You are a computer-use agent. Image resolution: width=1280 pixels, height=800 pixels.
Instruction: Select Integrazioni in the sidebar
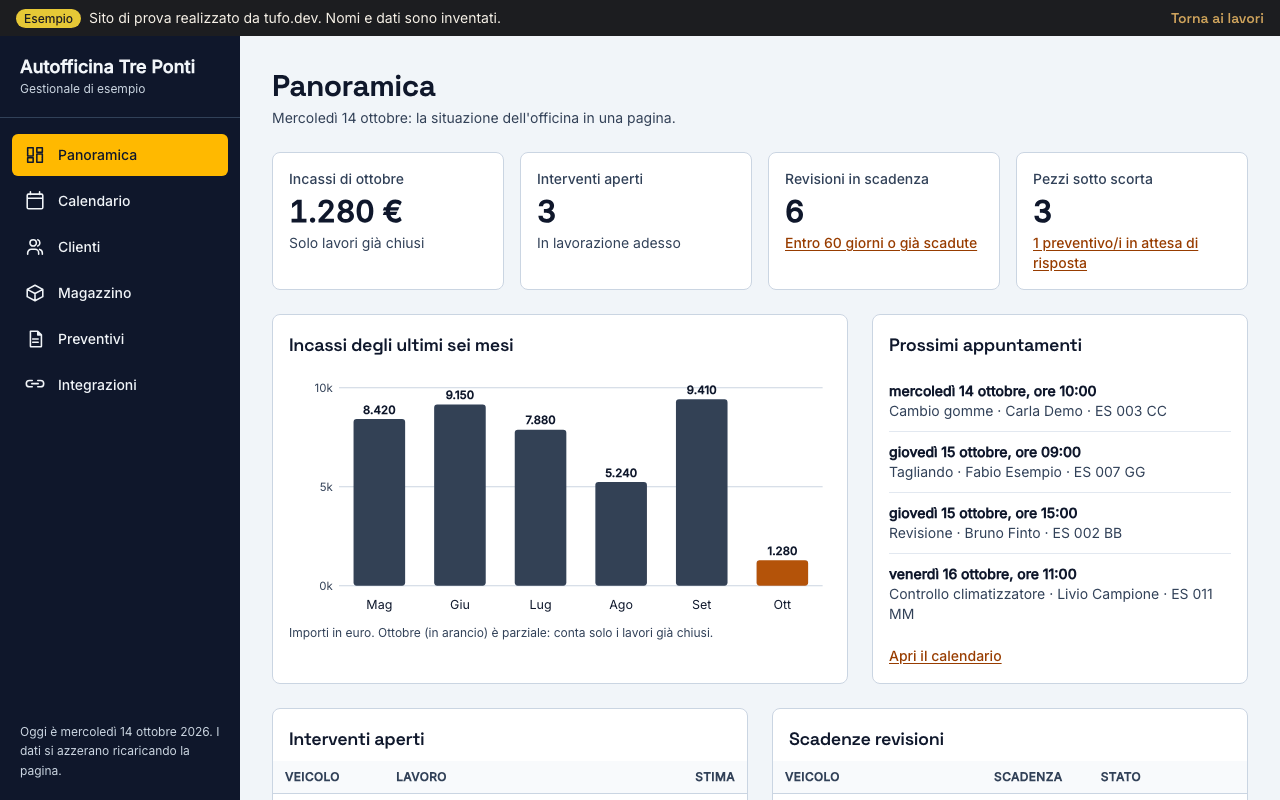click(x=120, y=385)
